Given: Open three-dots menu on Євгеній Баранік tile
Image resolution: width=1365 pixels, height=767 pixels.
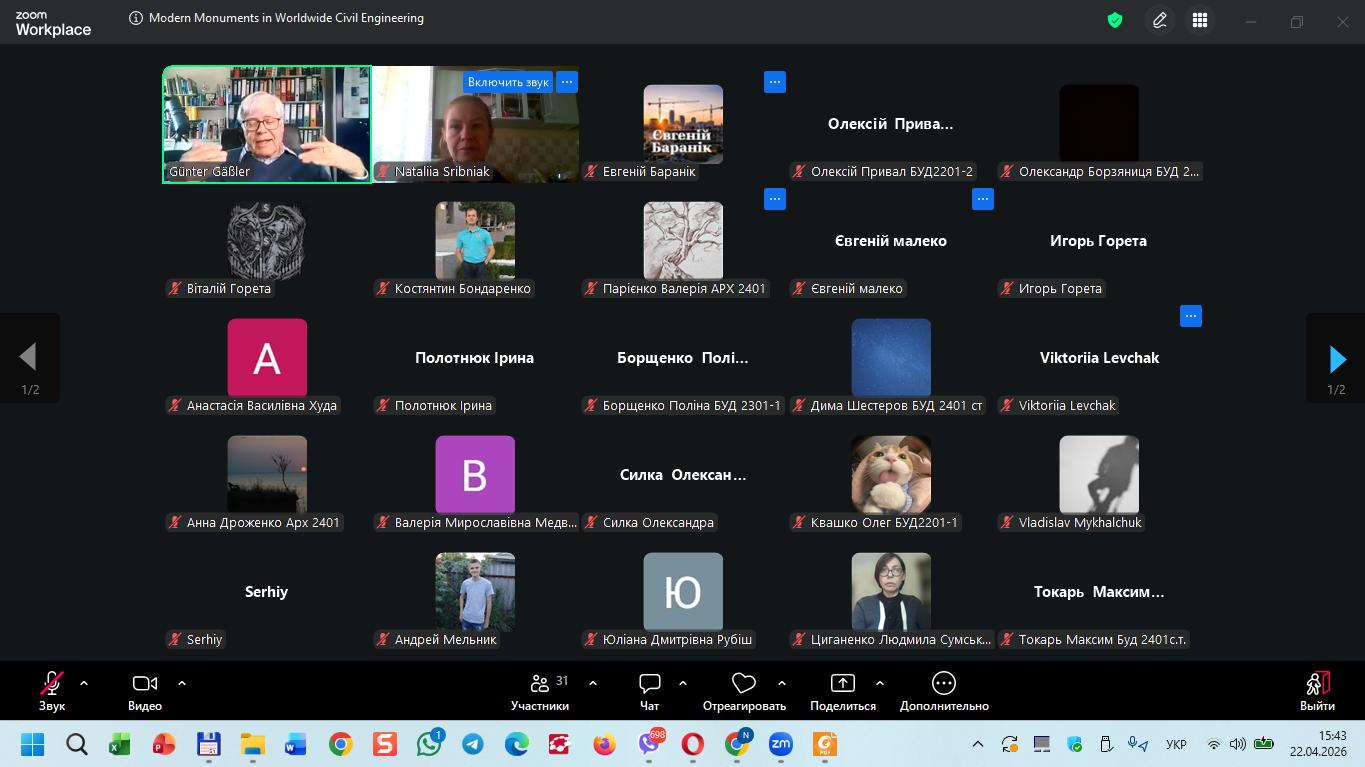Looking at the screenshot, I should click(x=775, y=82).
